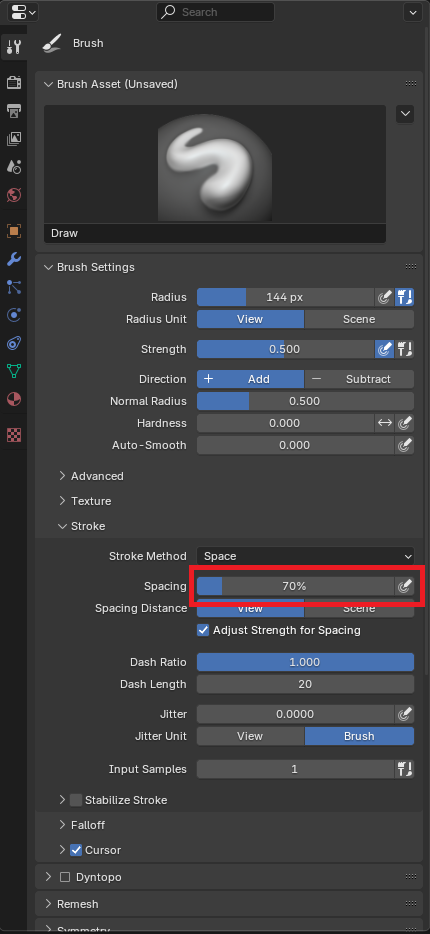Open the Particles properties tab
This screenshot has height=934, width=430.
pyautogui.click(x=14, y=287)
